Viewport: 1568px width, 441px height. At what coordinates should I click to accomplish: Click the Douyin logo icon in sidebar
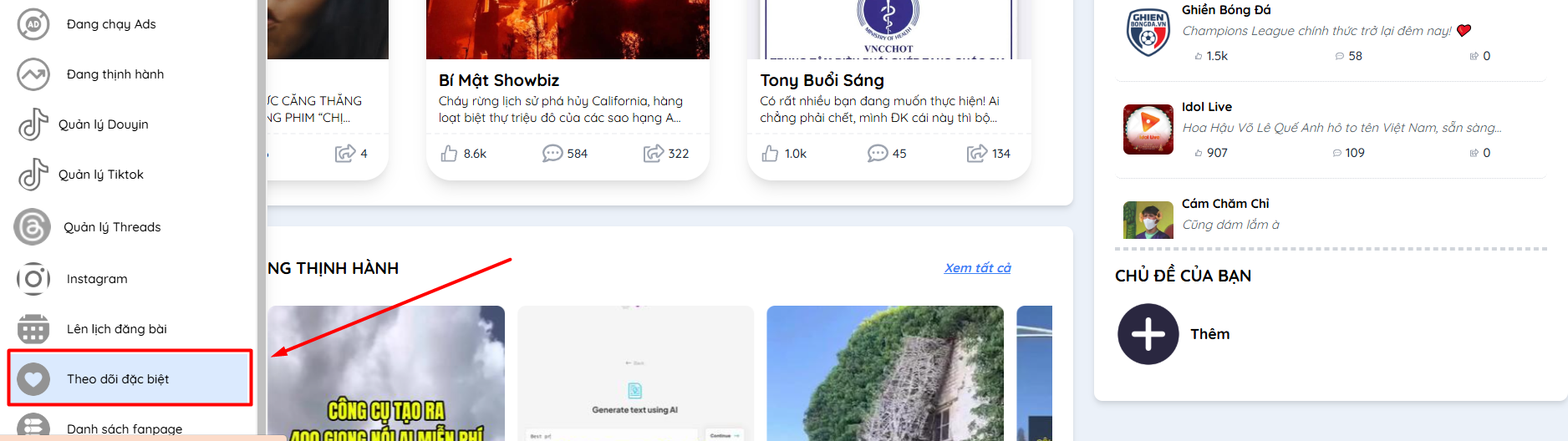pyautogui.click(x=33, y=124)
